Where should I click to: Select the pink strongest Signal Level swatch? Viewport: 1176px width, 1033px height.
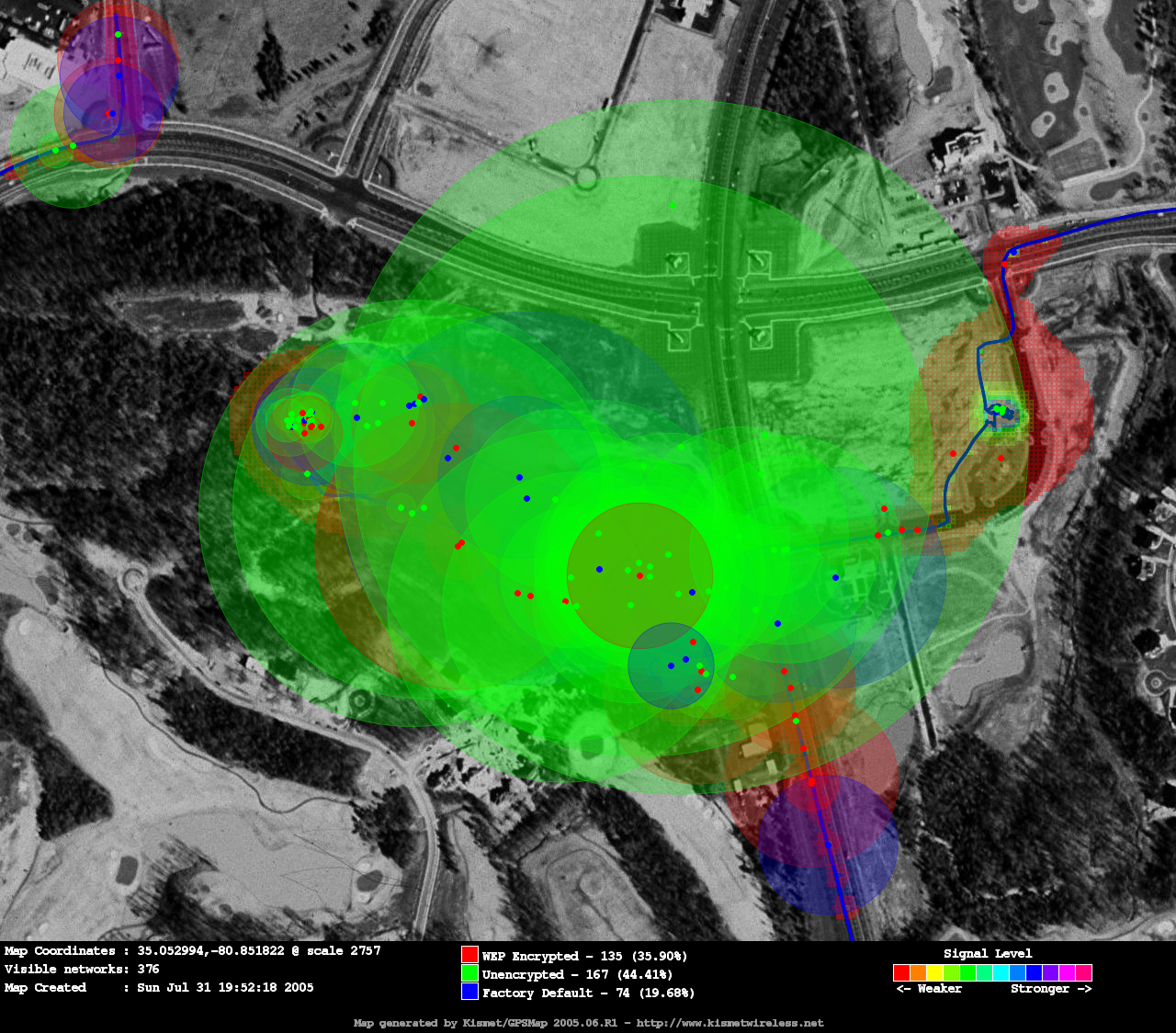coord(1083,972)
